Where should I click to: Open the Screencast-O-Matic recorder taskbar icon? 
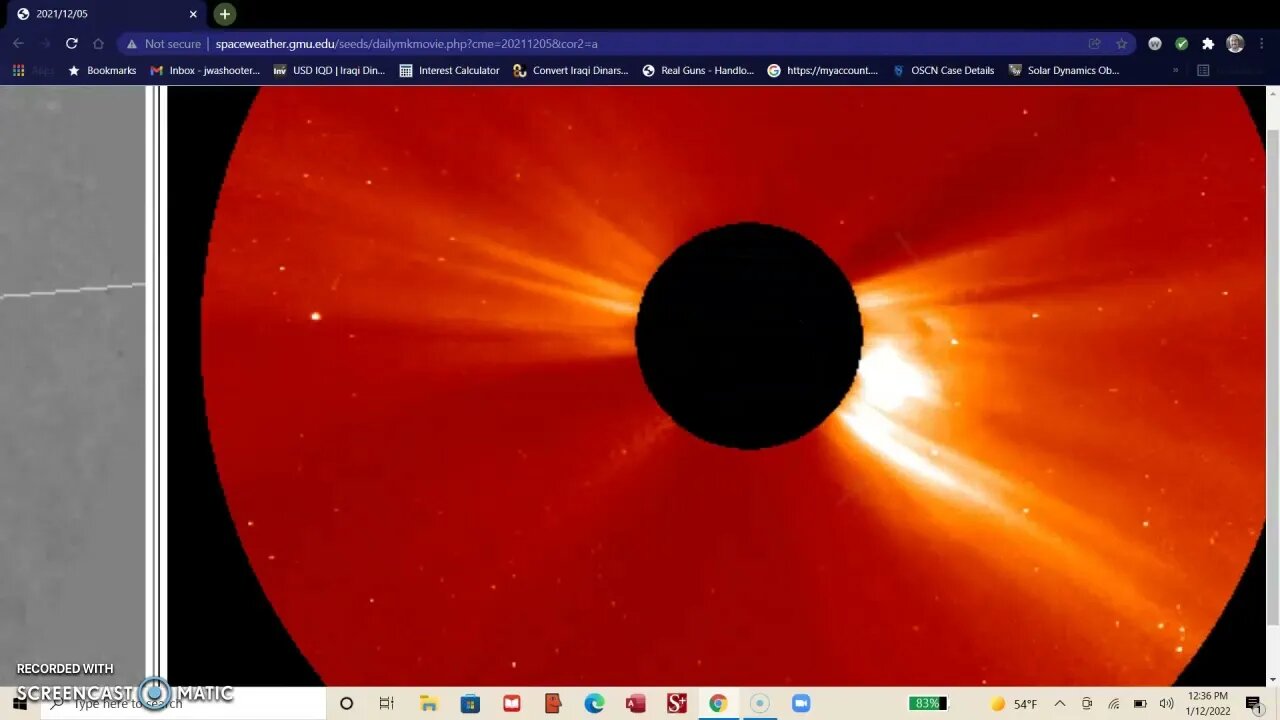coord(760,704)
